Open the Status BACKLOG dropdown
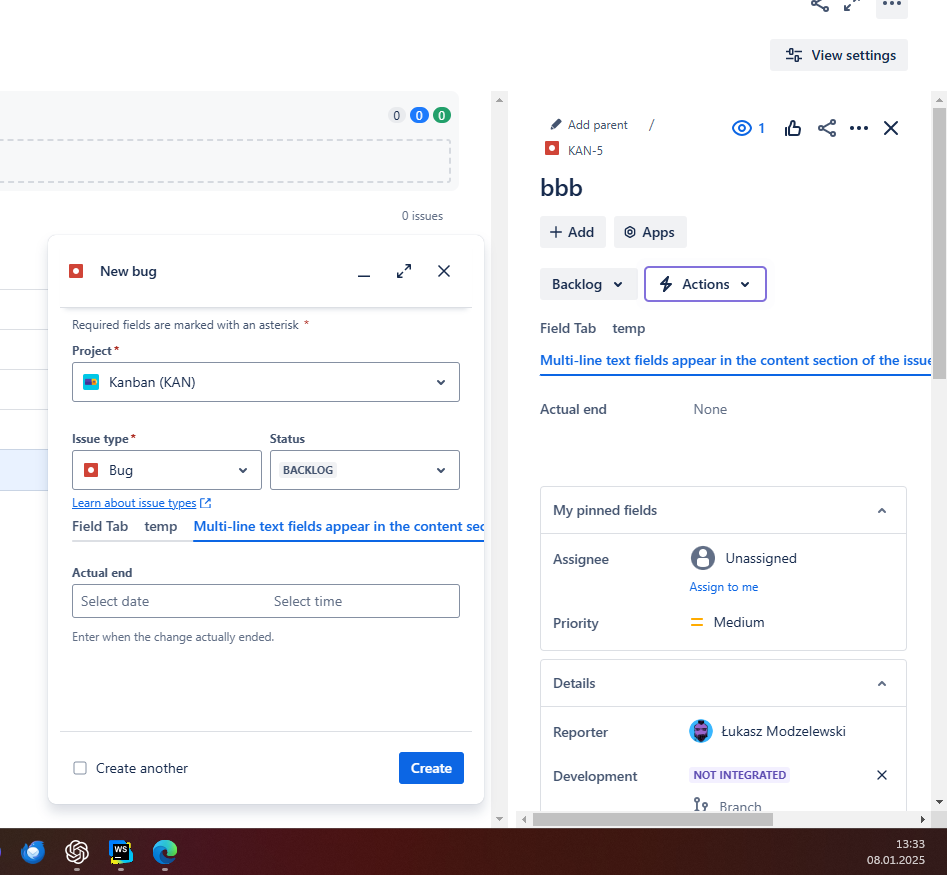 tap(365, 470)
